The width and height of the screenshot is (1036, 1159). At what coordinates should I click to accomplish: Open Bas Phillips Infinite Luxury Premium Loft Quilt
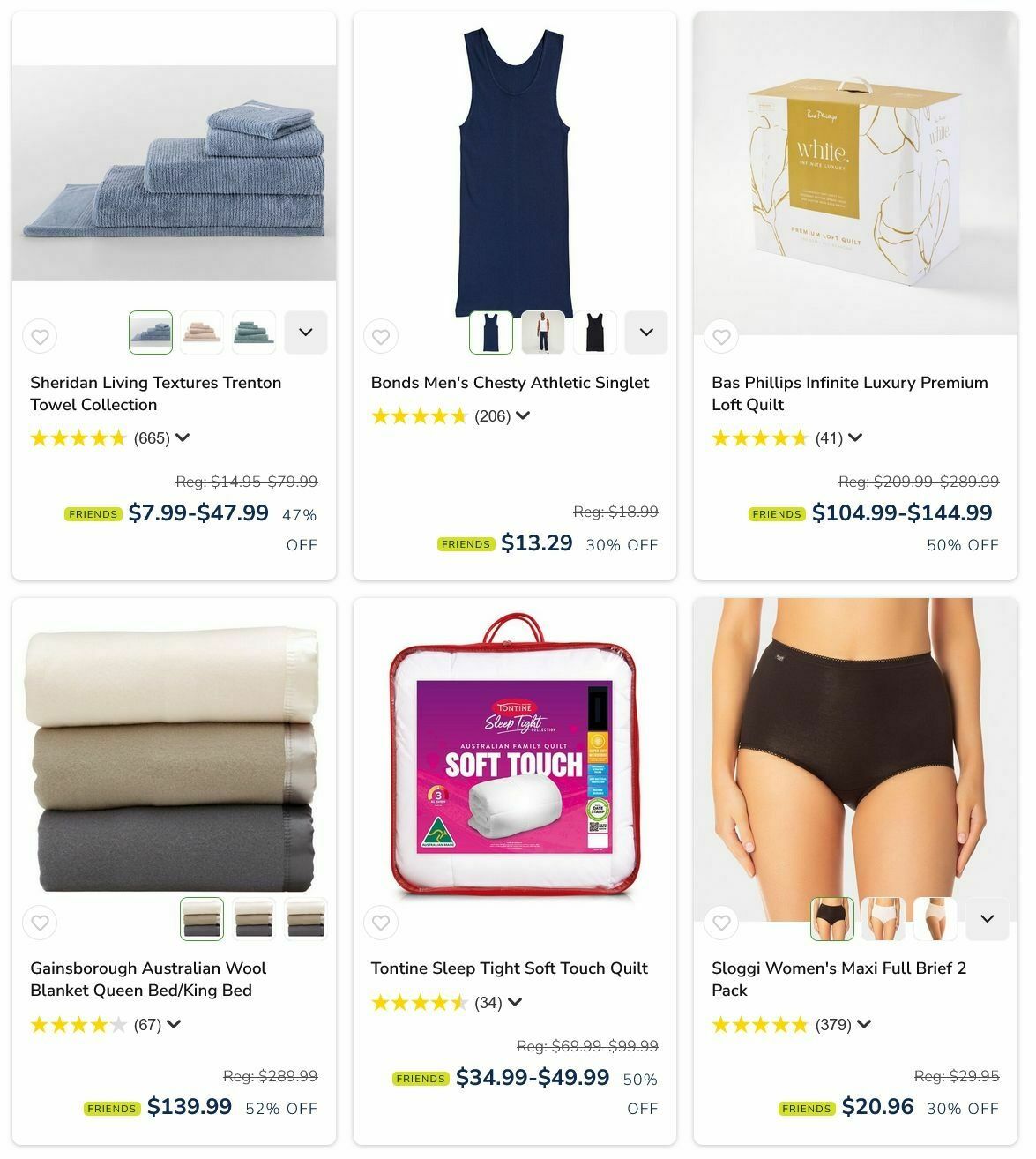click(850, 393)
